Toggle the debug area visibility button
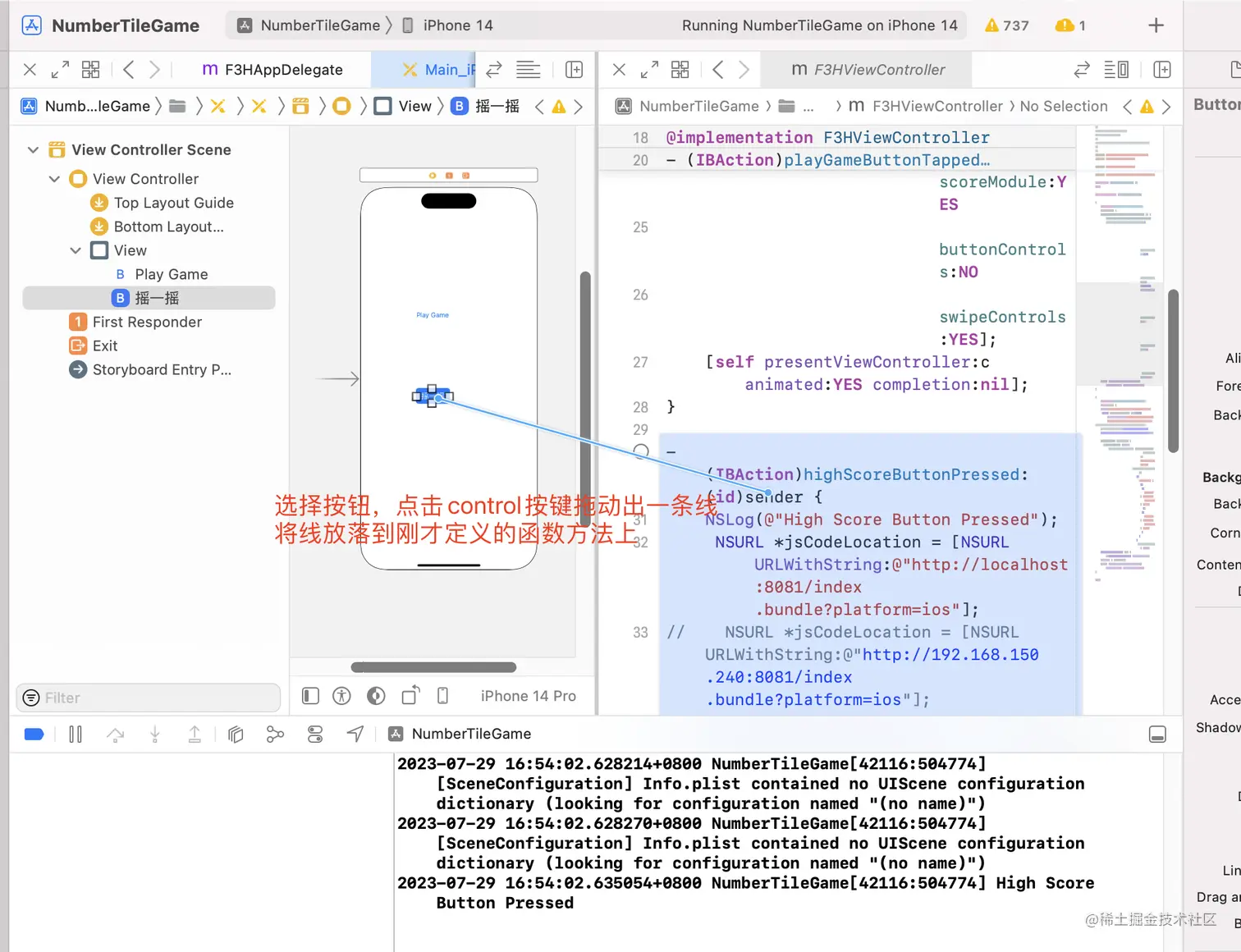The width and height of the screenshot is (1241, 952). (x=1157, y=735)
